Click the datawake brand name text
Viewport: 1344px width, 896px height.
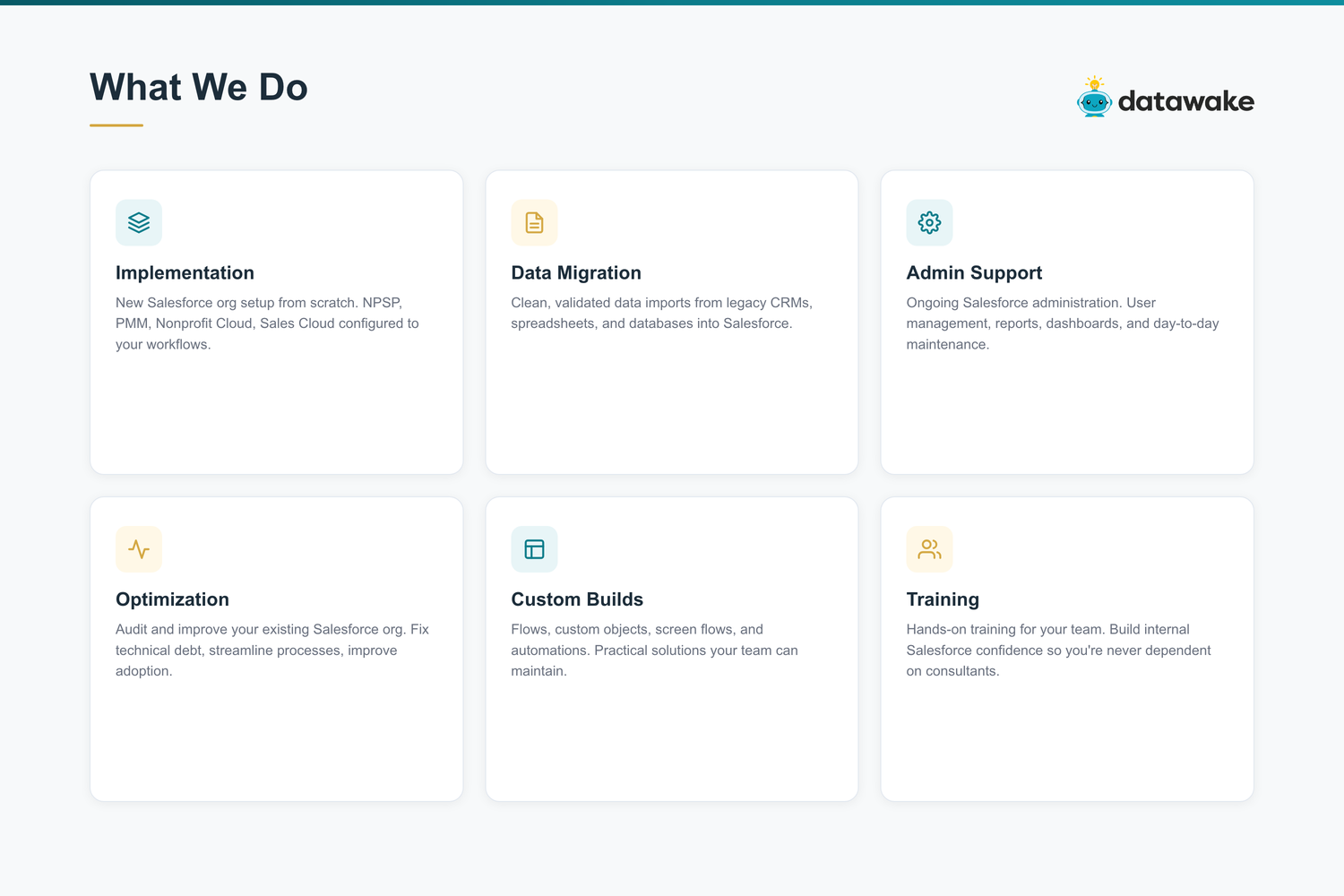click(x=1185, y=101)
